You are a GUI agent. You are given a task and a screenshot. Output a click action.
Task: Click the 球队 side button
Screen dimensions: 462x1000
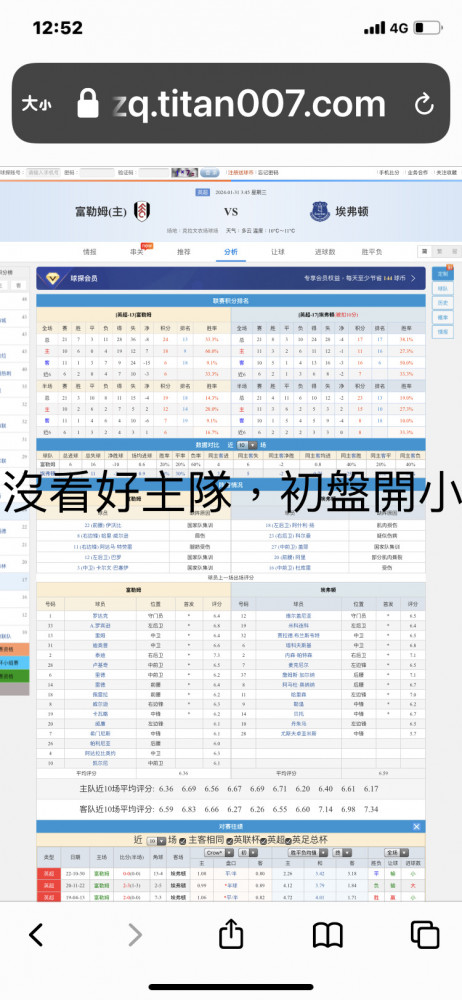(x=442, y=288)
